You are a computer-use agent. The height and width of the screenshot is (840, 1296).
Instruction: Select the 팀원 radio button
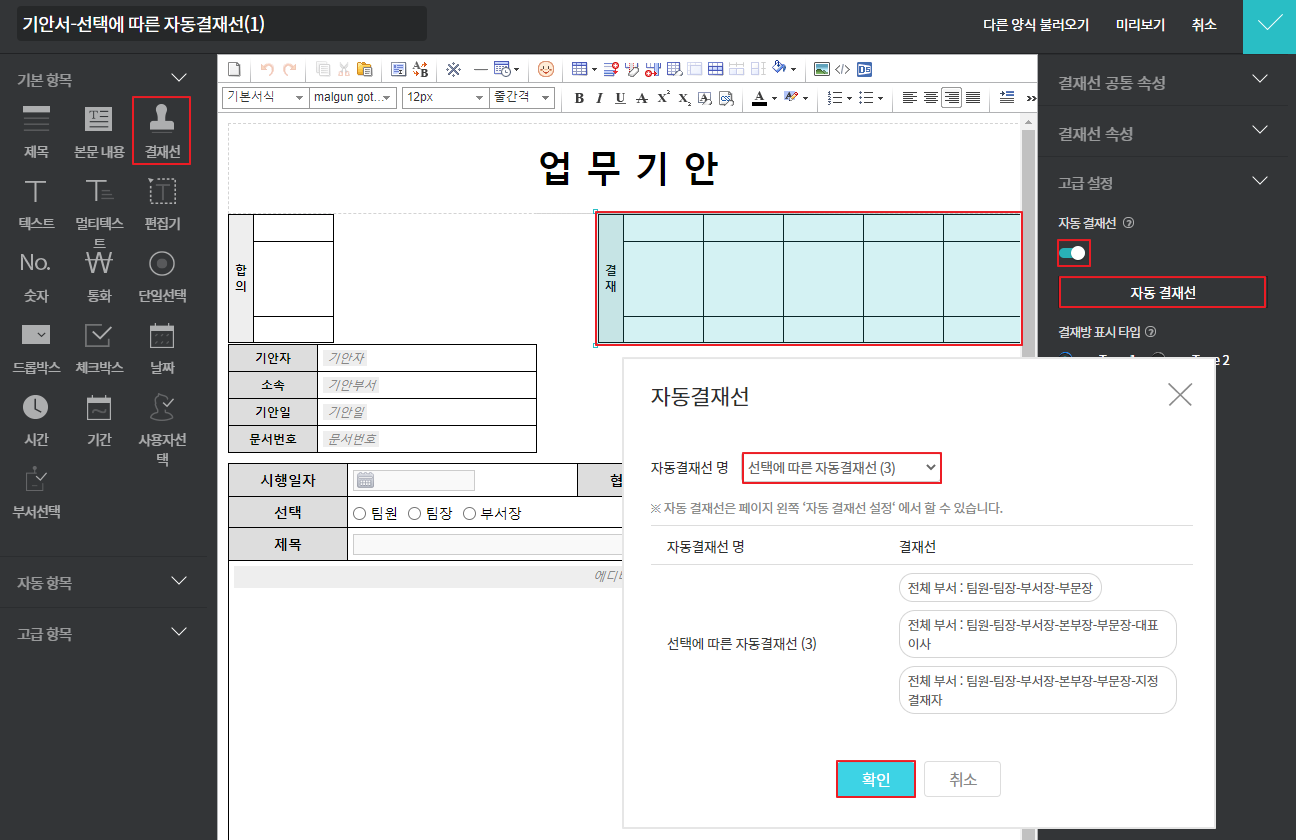point(360,514)
